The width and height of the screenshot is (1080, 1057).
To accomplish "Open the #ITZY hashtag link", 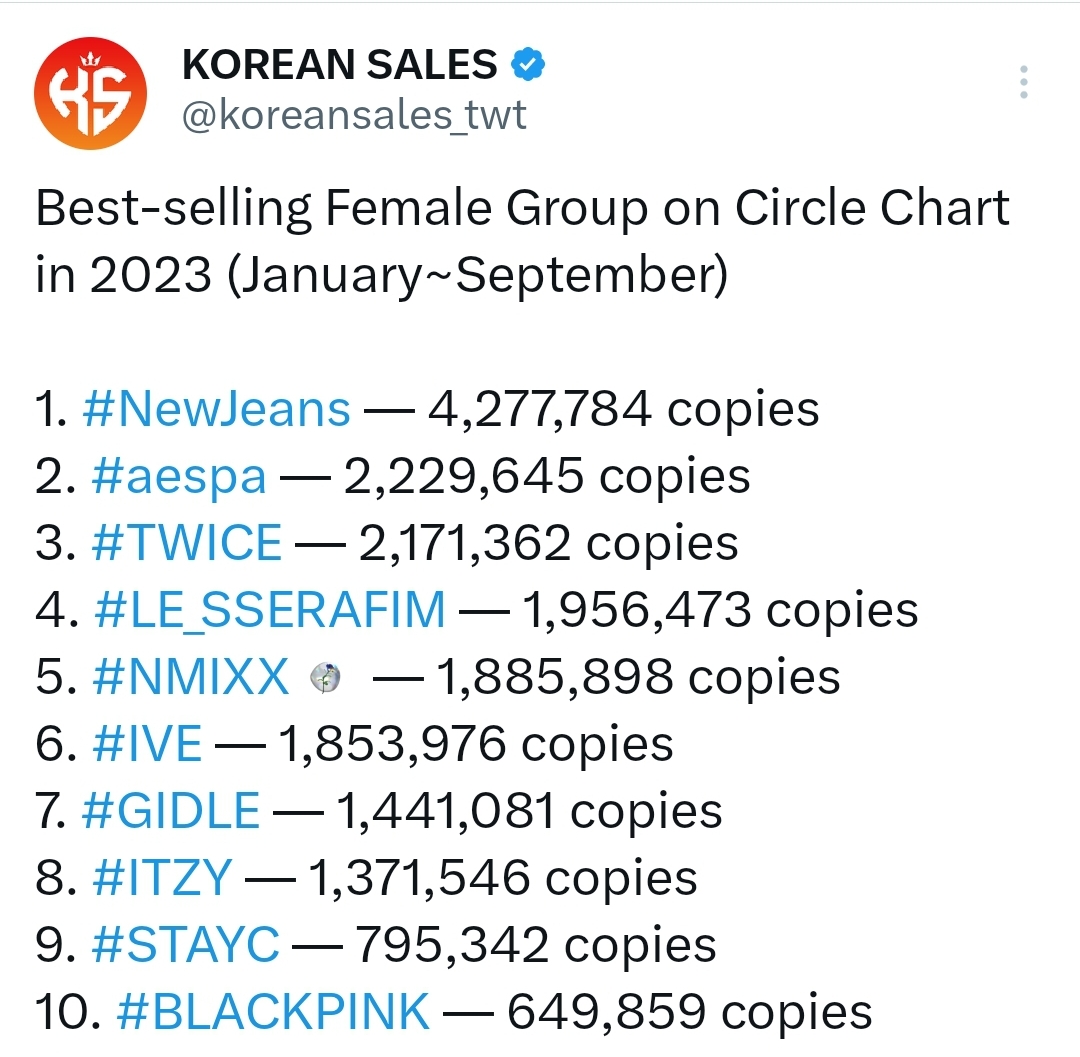I will coord(160,878).
